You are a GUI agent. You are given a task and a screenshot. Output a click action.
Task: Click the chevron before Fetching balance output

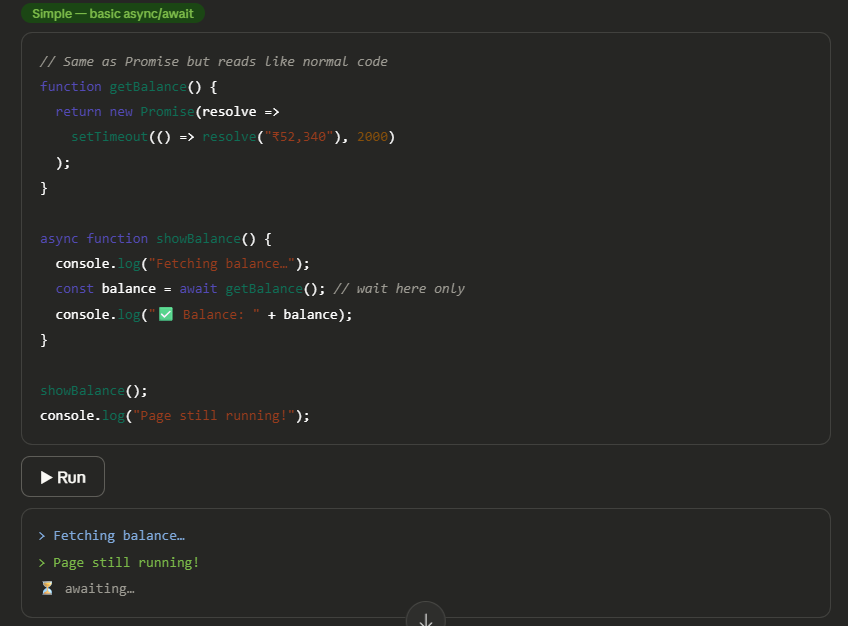pyautogui.click(x=42, y=536)
